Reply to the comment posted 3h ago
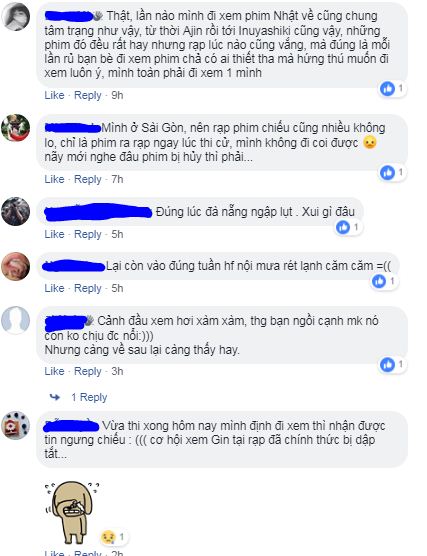Viewport: 427px width, 556px height. click(88, 371)
